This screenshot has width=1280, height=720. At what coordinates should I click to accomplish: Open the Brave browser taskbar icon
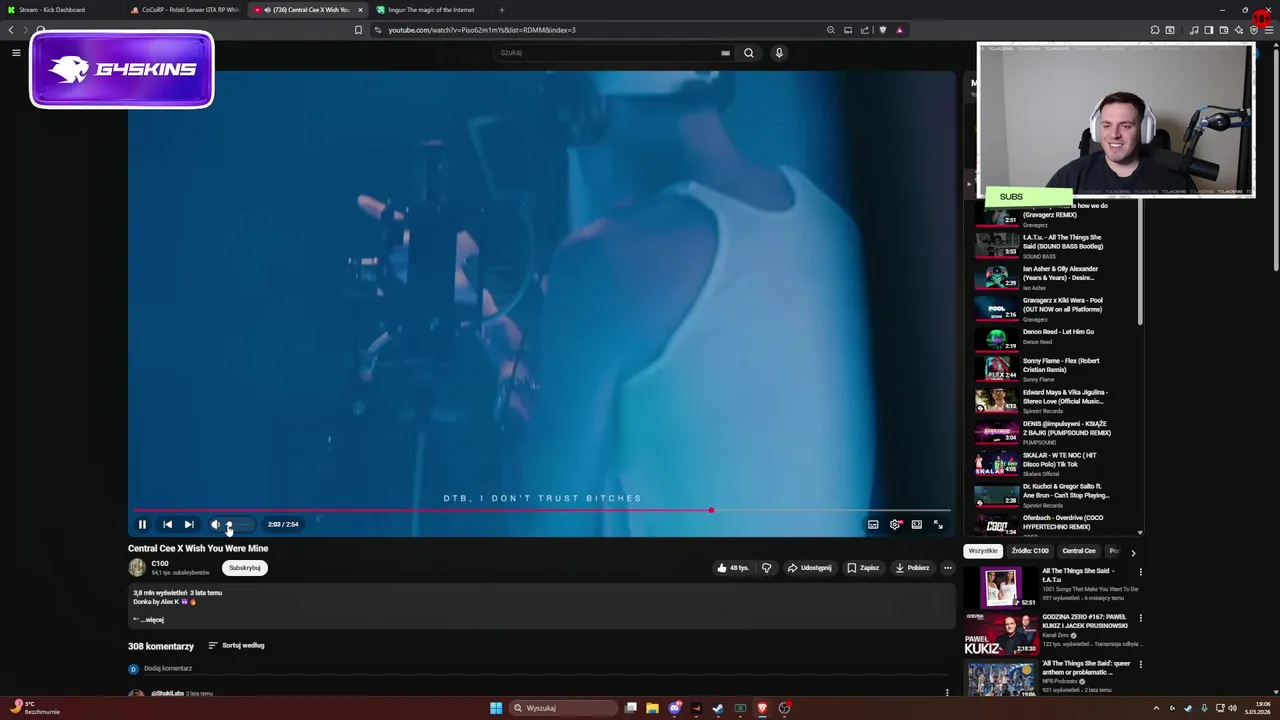click(x=762, y=708)
